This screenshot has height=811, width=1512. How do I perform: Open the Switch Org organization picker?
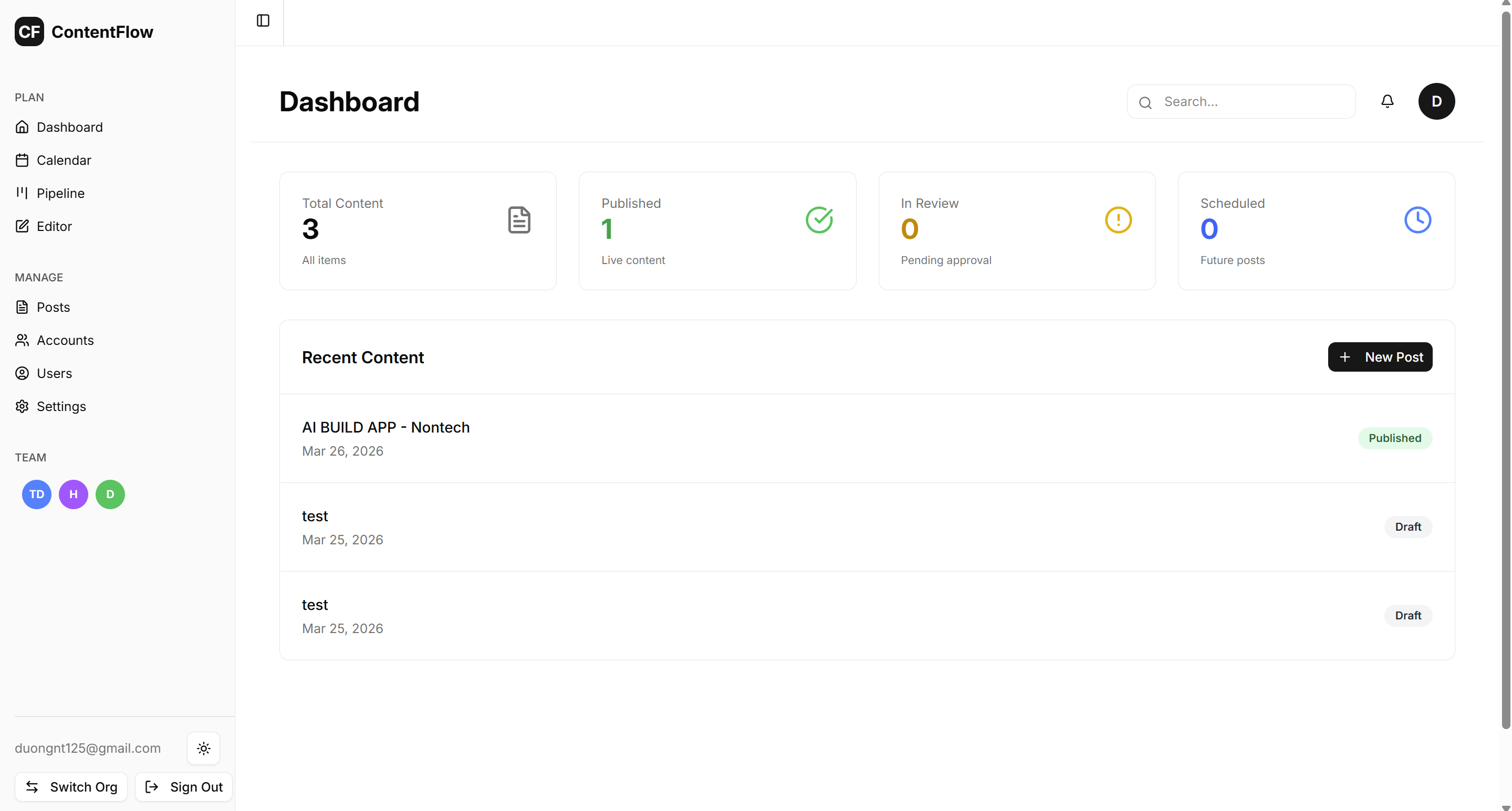pyautogui.click(x=70, y=787)
